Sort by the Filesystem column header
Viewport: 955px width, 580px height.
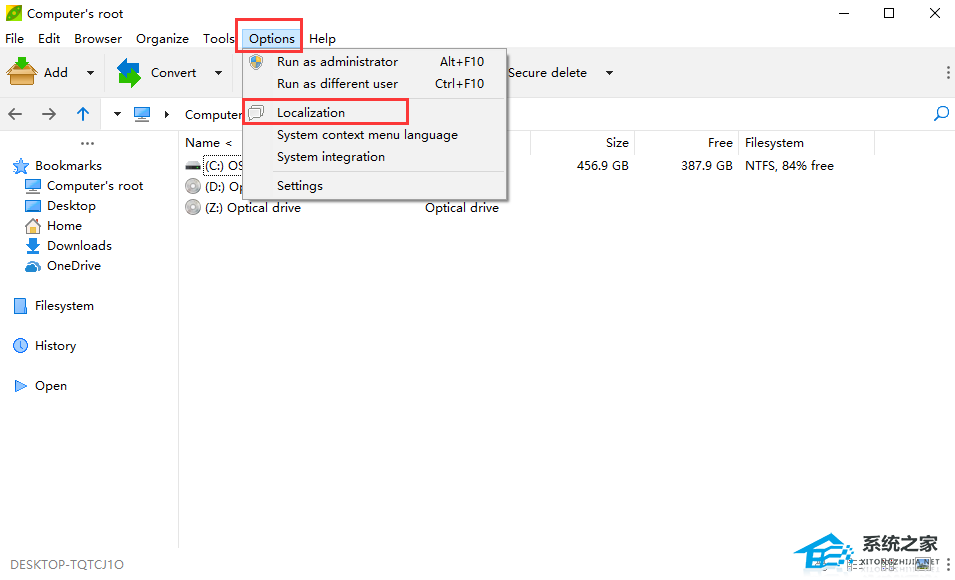tap(774, 143)
